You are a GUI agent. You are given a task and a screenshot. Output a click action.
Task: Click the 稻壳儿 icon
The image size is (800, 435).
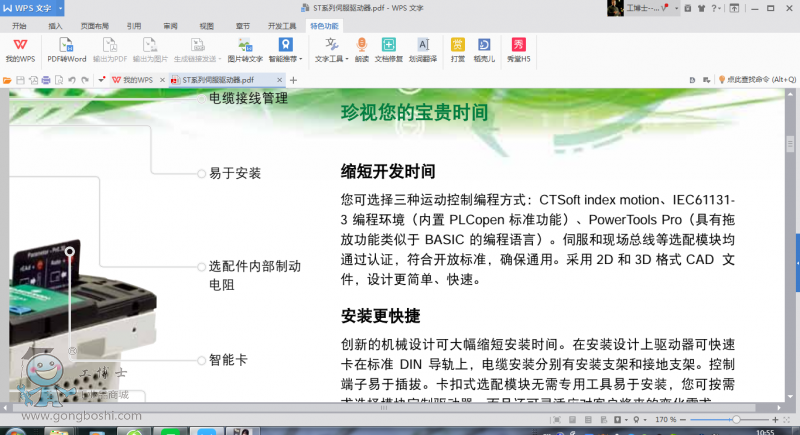(x=485, y=50)
